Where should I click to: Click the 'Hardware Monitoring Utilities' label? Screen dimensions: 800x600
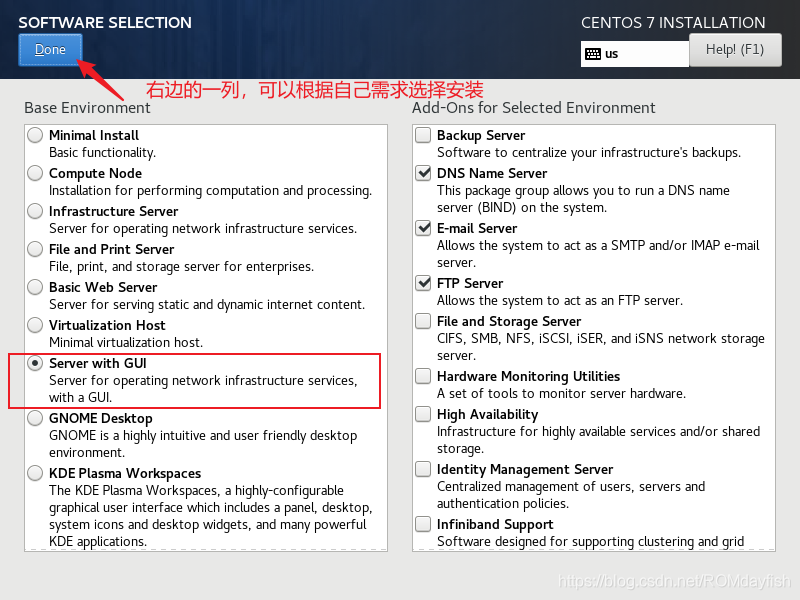coord(529,377)
